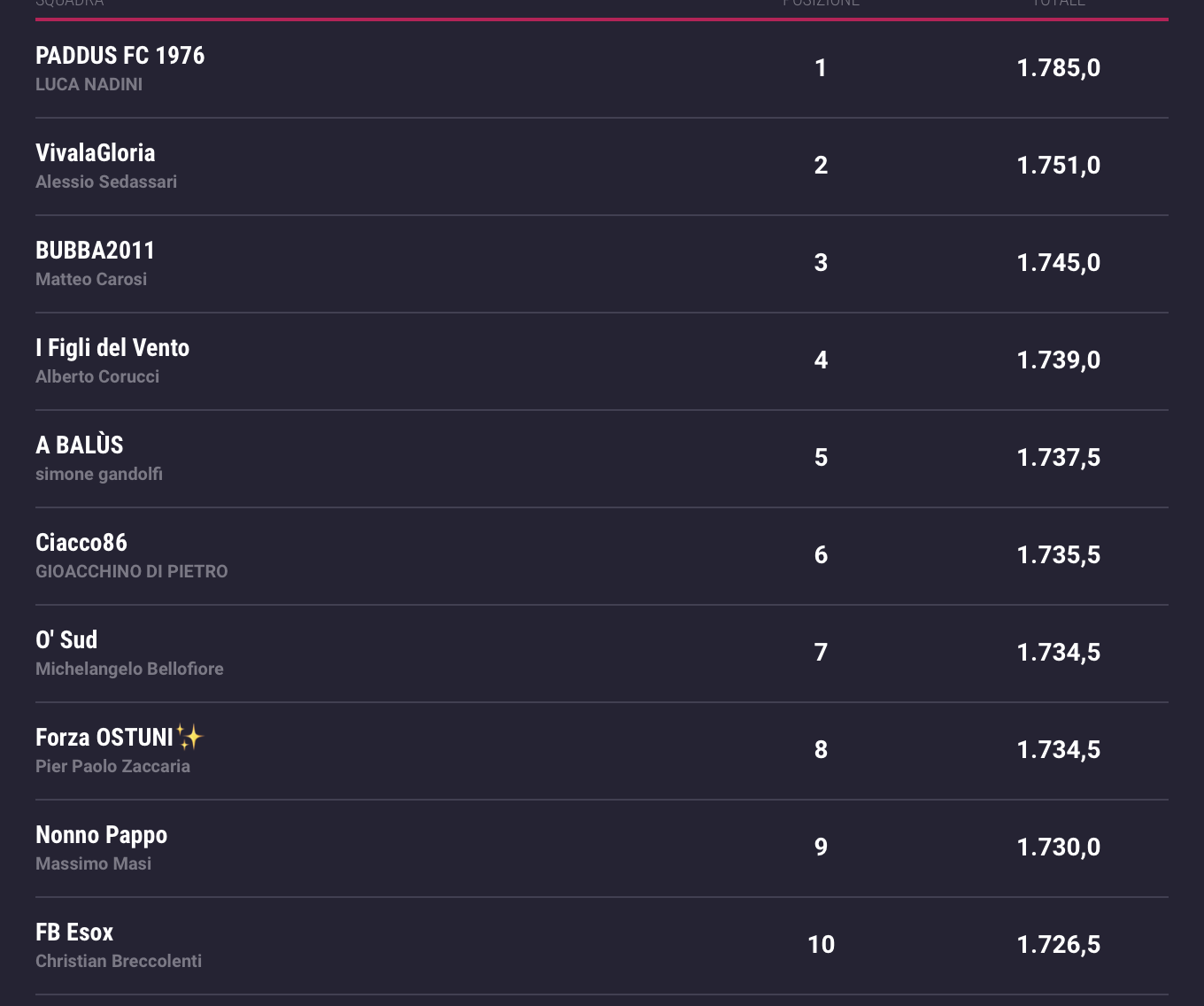Click Forza OSTUNI team name

click(x=104, y=738)
